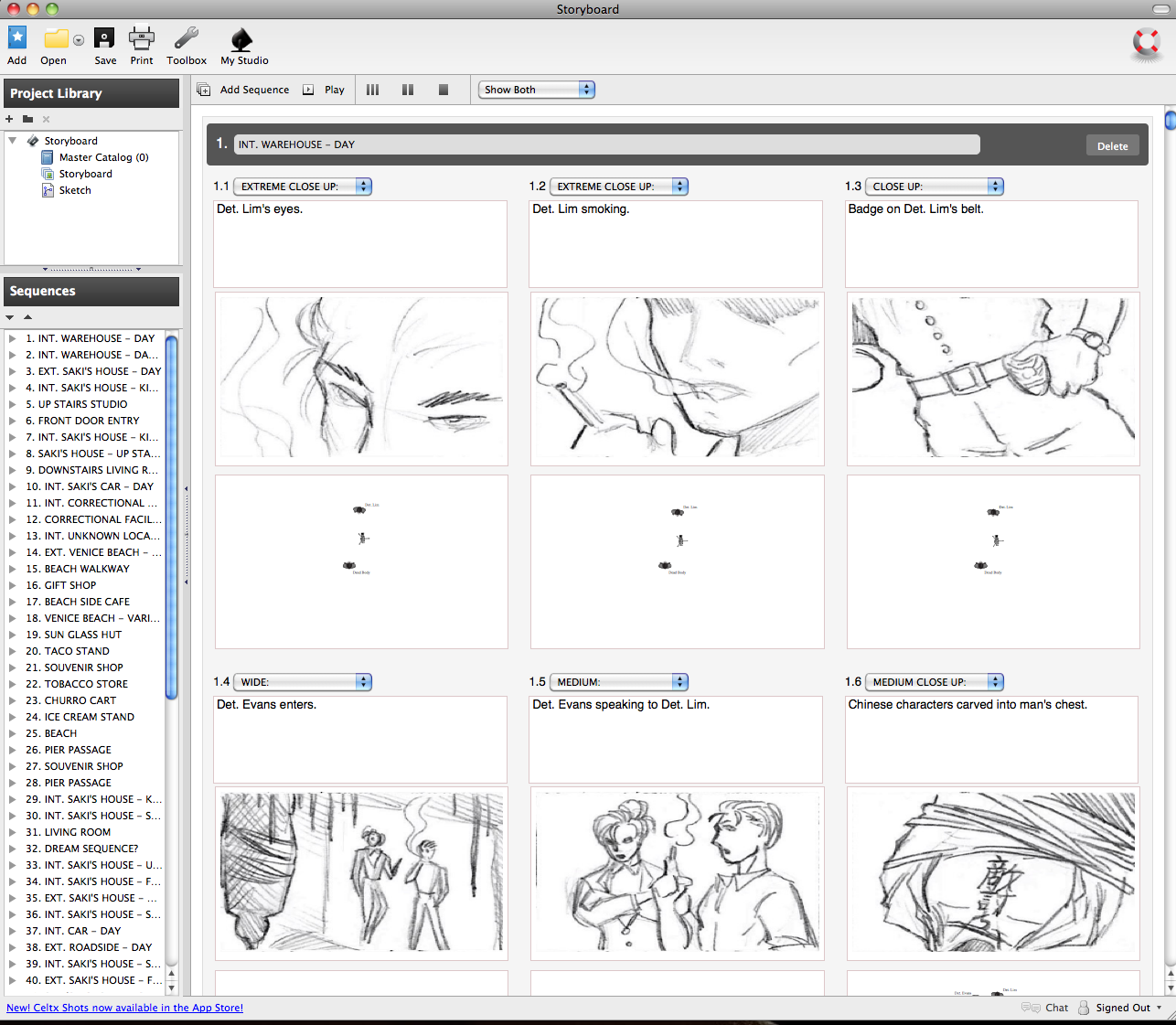The image size is (1176, 1025).
Task: Select Master Catalog in Project Library
Action: (x=103, y=157)
